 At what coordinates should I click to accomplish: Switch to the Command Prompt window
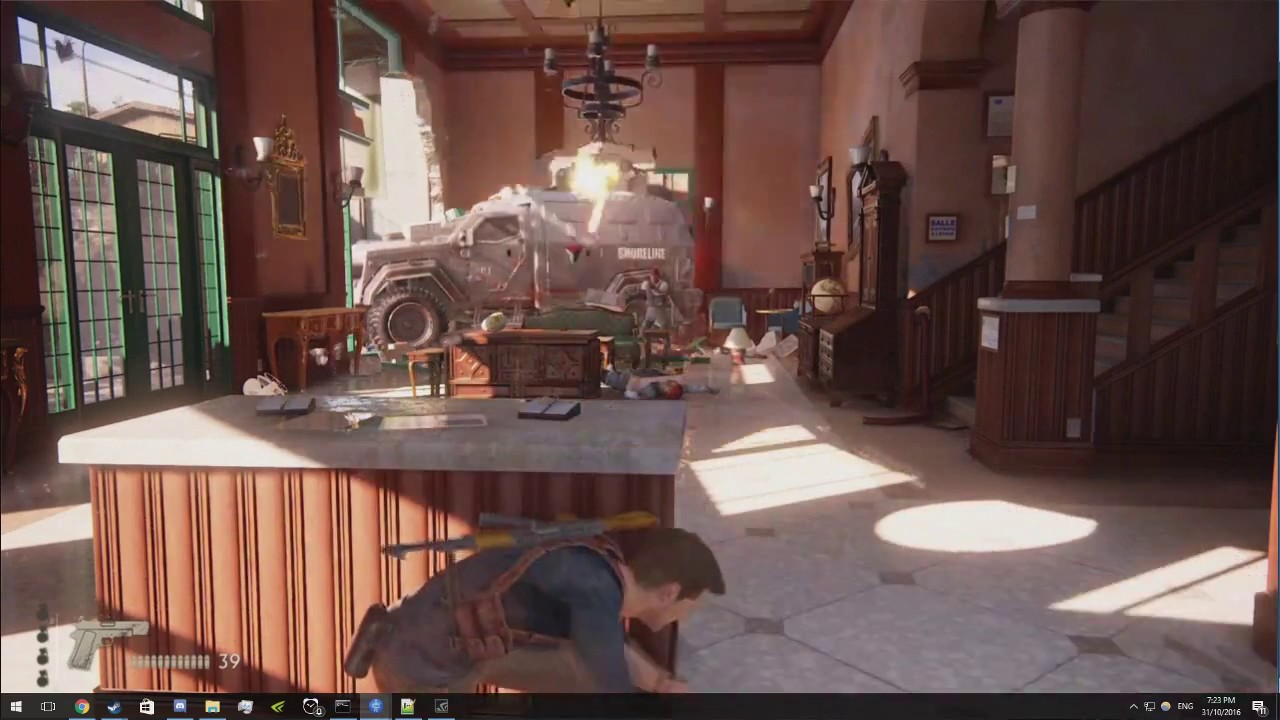tap(343, 706)
